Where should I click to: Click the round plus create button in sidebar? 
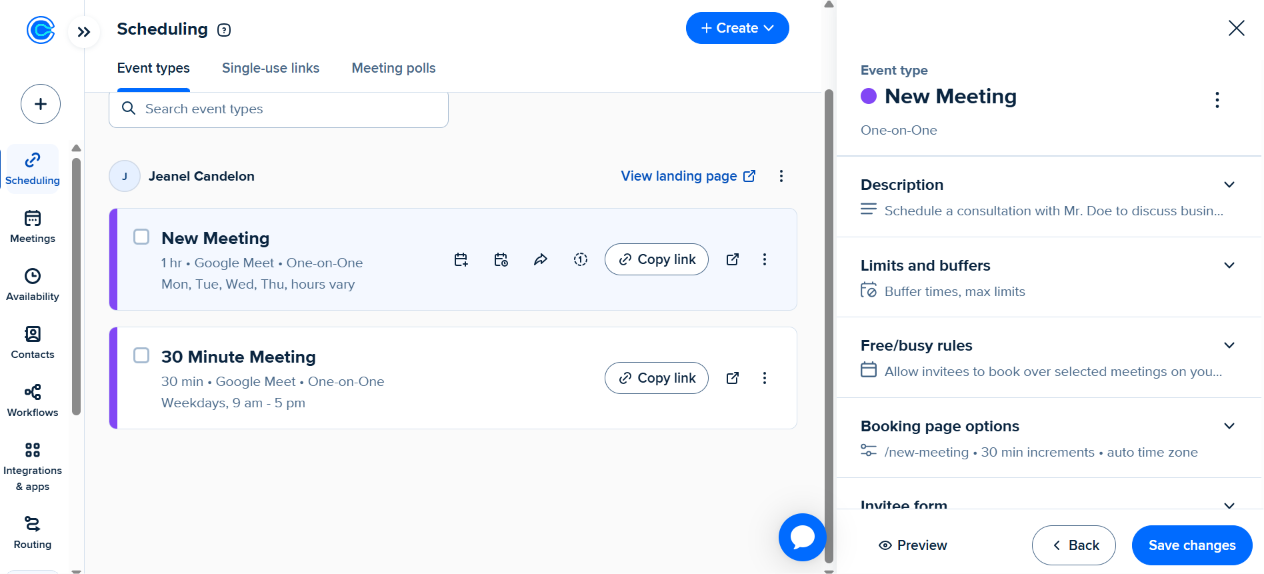point(41,104)
